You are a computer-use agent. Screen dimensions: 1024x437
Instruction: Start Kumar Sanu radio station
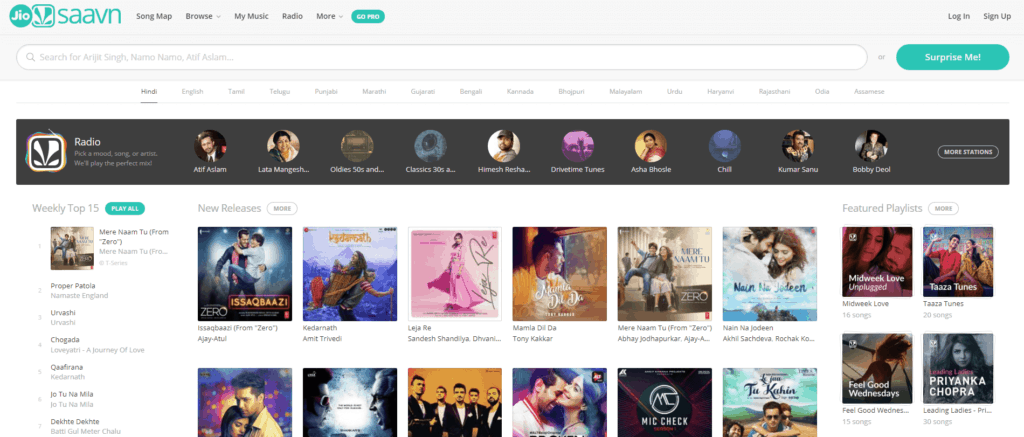[798, 146]
